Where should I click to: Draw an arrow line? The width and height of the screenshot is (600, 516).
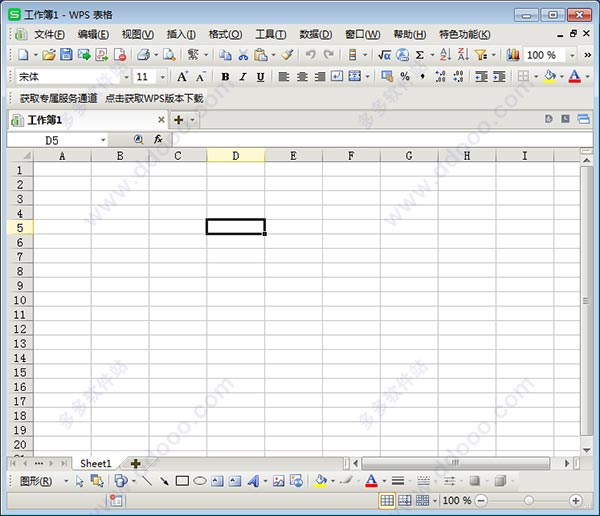click(x=165, y=481)
